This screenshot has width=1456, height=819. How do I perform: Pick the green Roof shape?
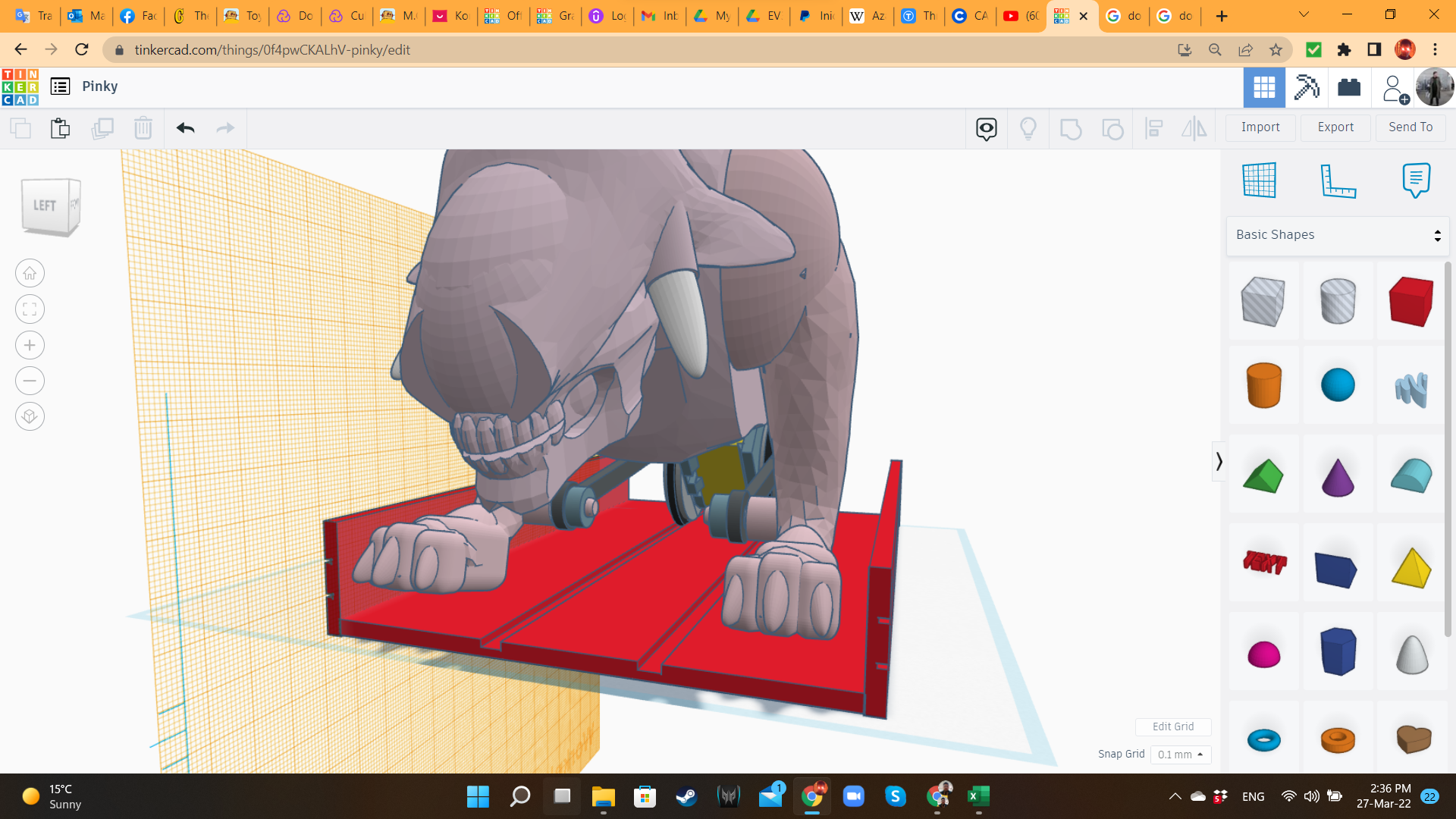pos(1263,476)
